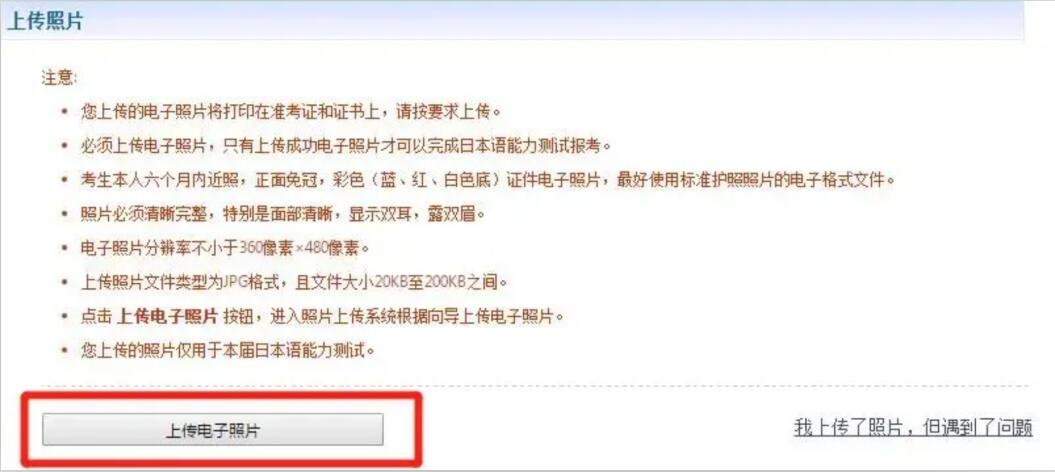Open the 我上传了照片，但遇到了问题 link
This screenshot has height=472, width=1055.
click(913, 428)
